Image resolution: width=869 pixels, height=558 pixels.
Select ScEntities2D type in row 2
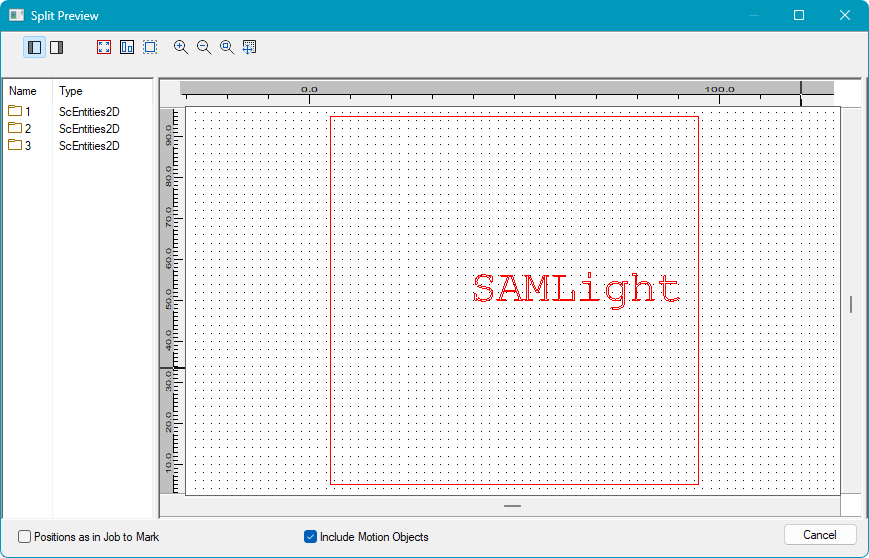[x=89, y=129]
